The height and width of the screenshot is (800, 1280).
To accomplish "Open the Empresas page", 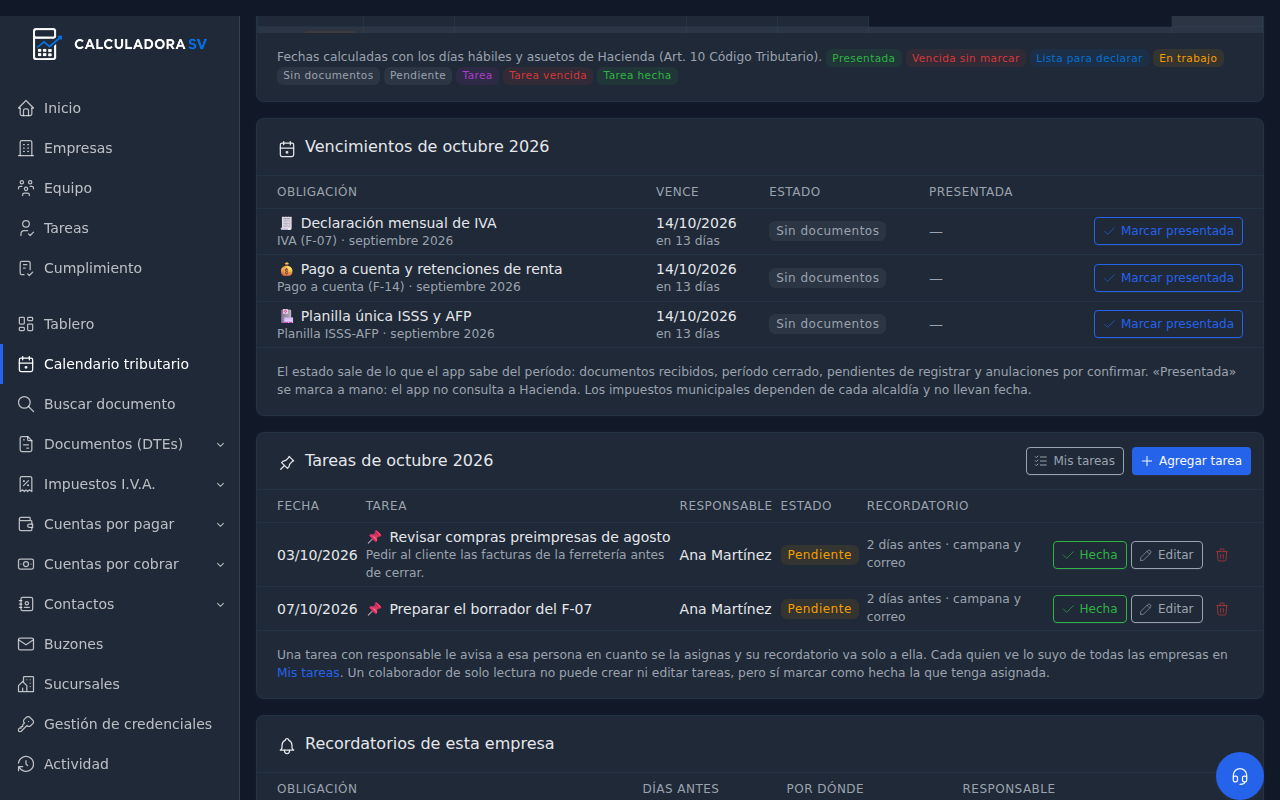I will [120, 148].
